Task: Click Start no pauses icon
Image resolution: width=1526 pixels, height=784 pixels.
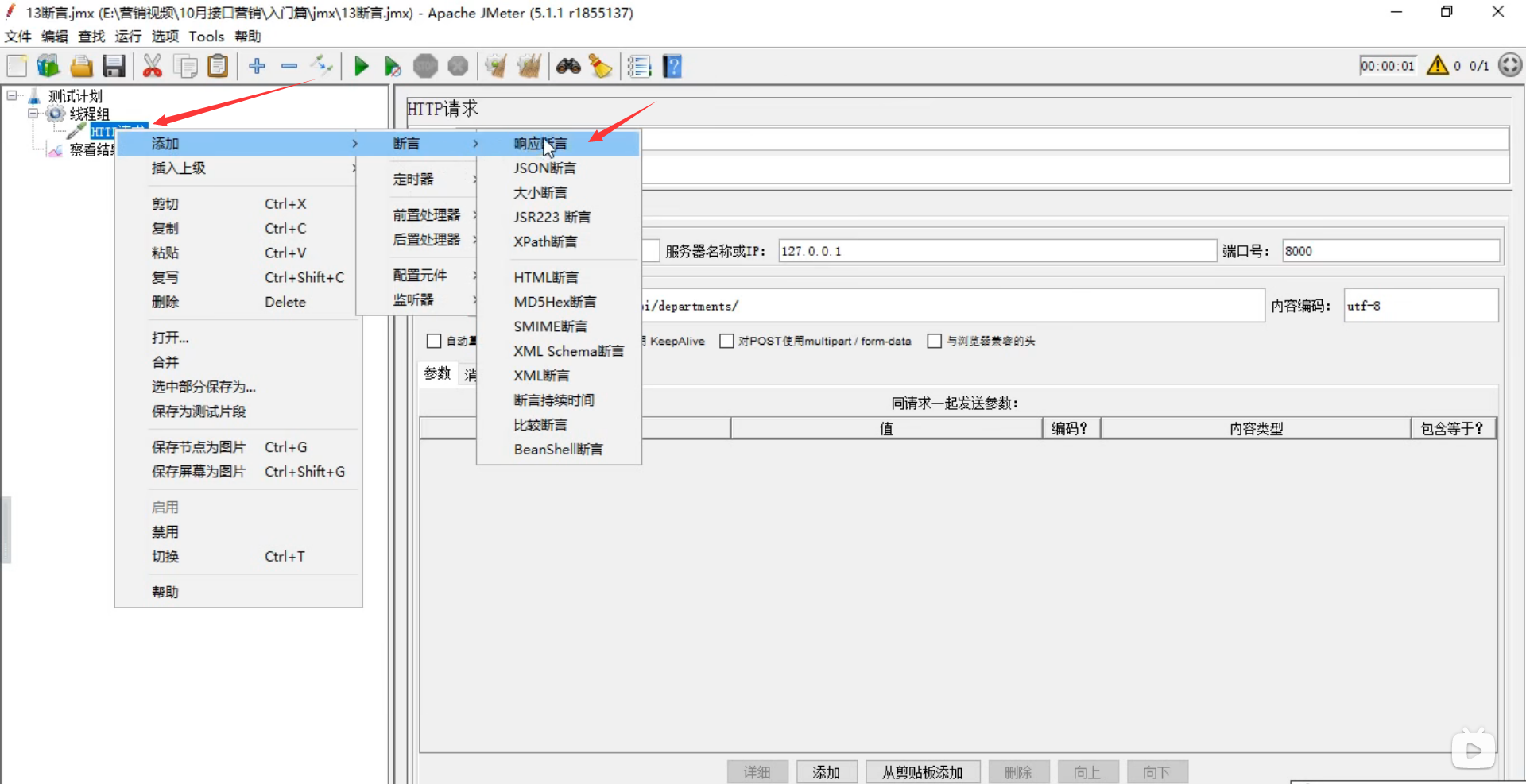Action: coord(393,66)
